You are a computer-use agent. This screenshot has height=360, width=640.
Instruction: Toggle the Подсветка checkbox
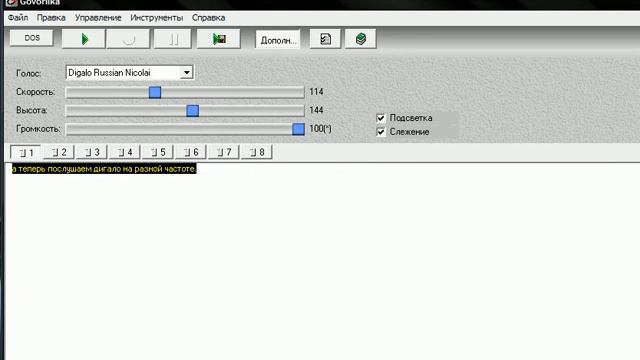tap(381, 118)
